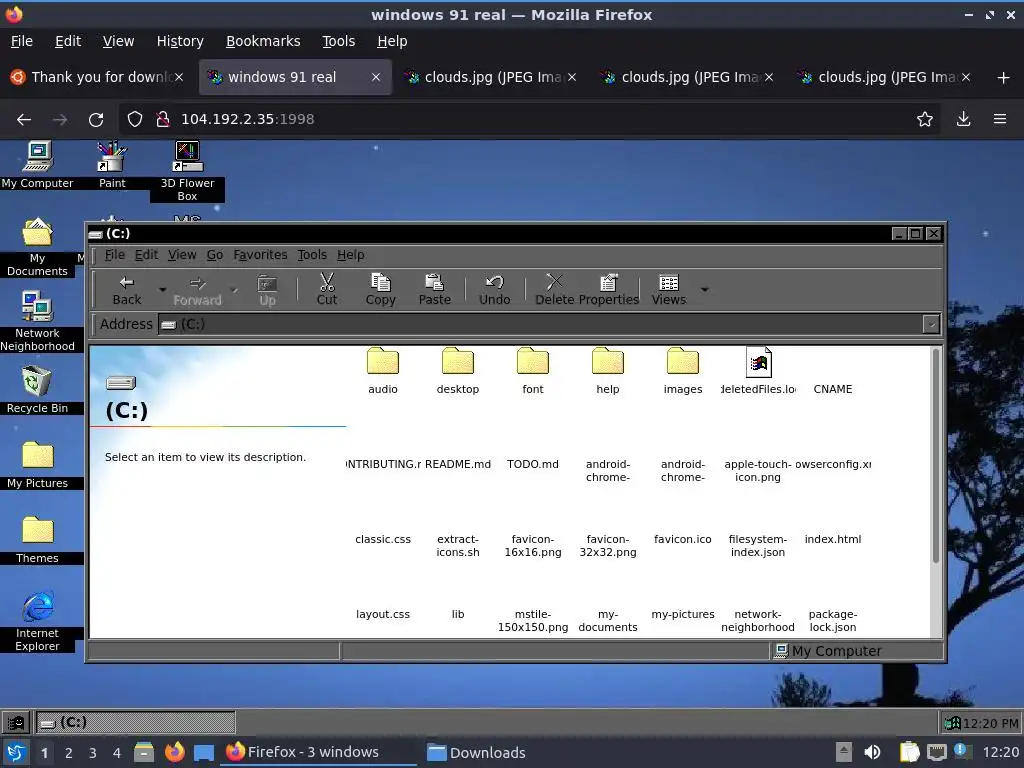Click the Properties toolbar icon
Viewport: 1024px width, 768px height.
[608, 282]
